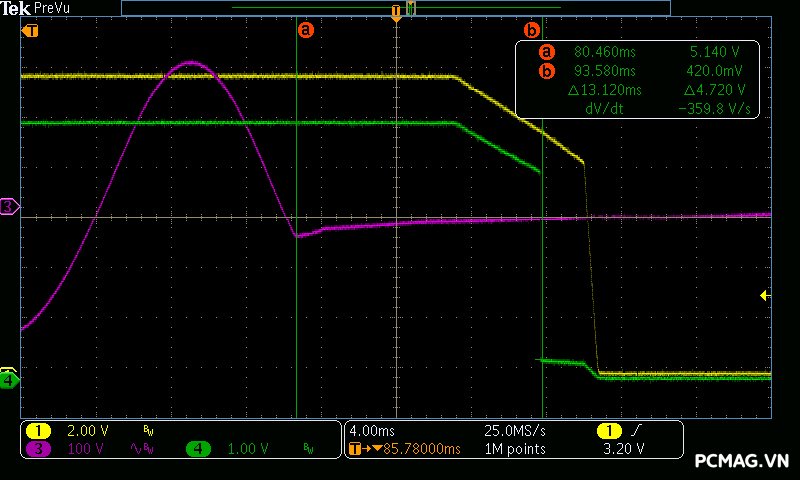The height and width of the screenshot is (480, 800).
Task: Click the Tek logo at top left
Action: [x=16, y=8]
